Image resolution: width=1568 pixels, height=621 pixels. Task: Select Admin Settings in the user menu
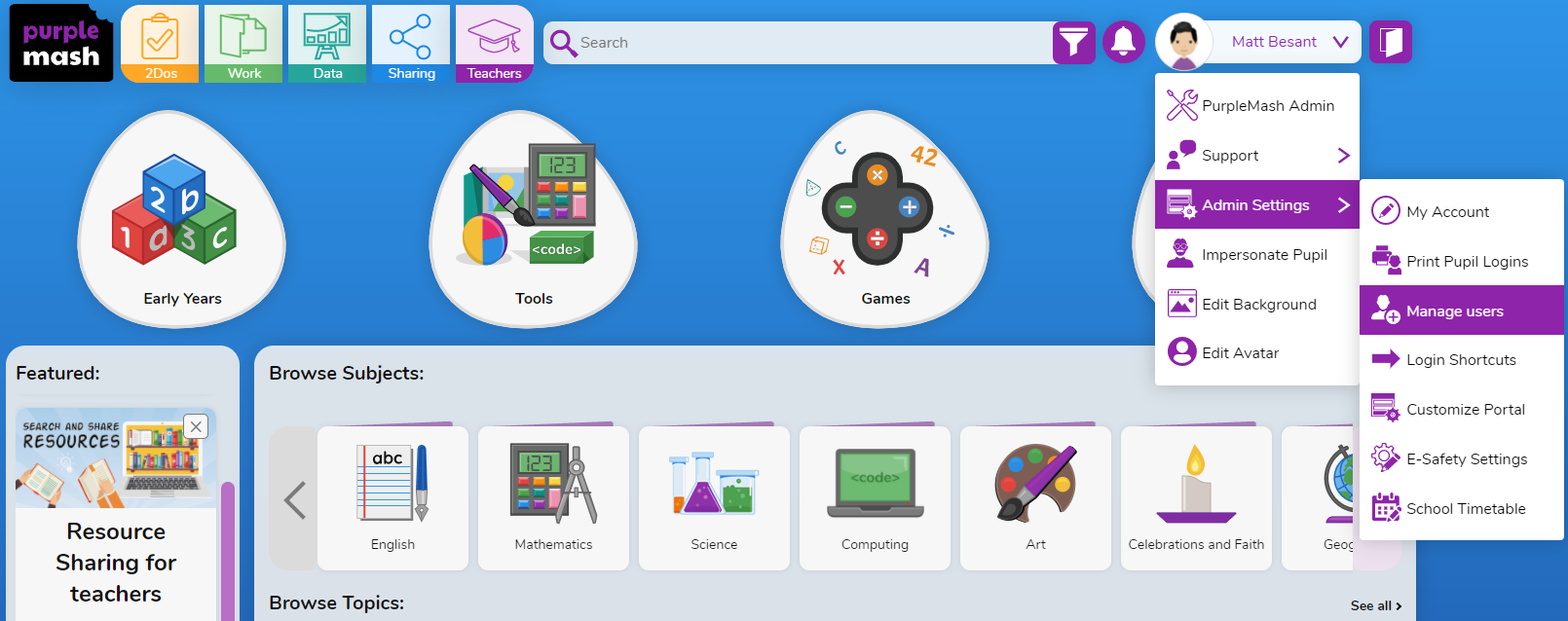[1257, 204]
